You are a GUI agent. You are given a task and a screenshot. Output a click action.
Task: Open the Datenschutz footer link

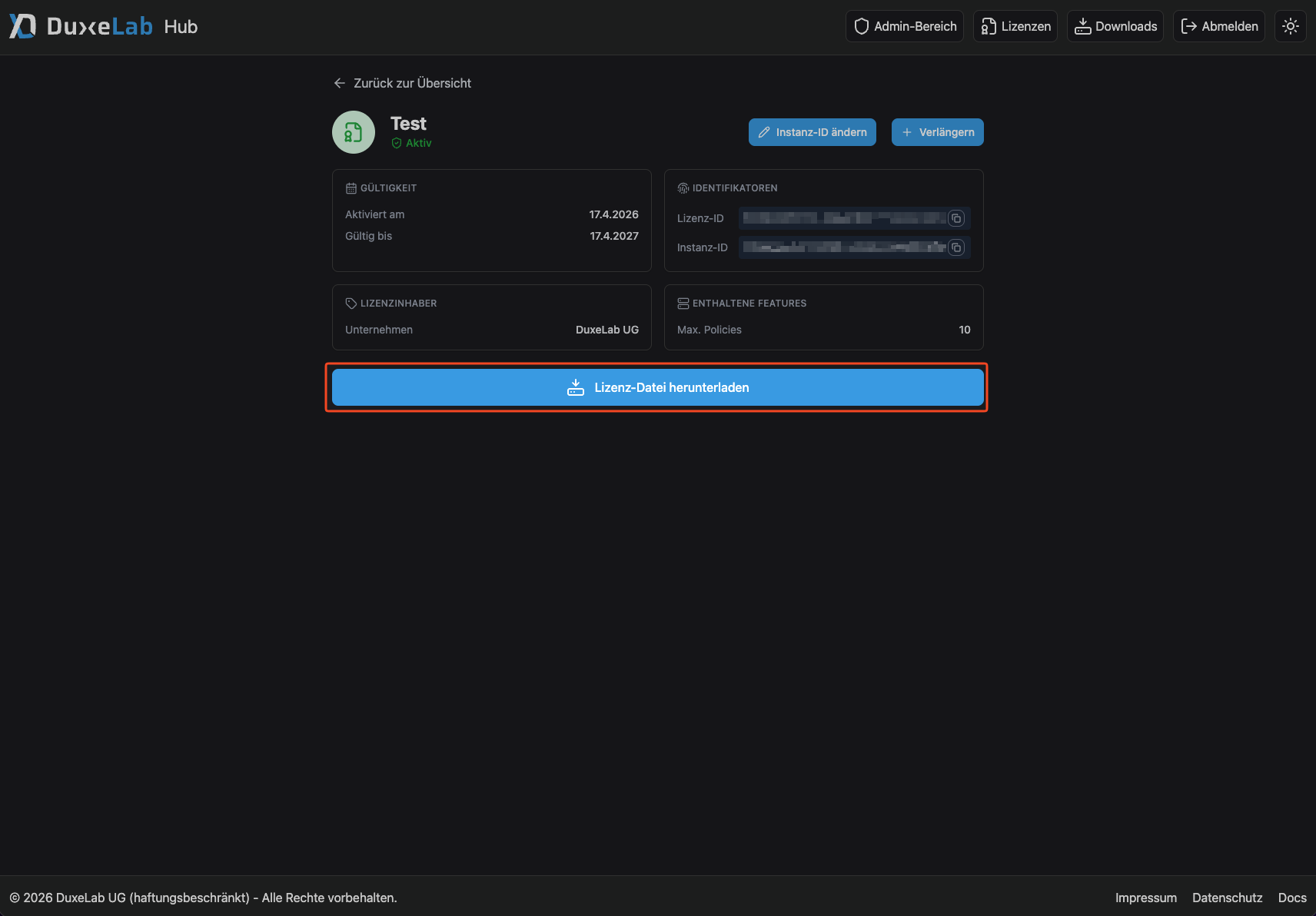tap(1228, 898)
